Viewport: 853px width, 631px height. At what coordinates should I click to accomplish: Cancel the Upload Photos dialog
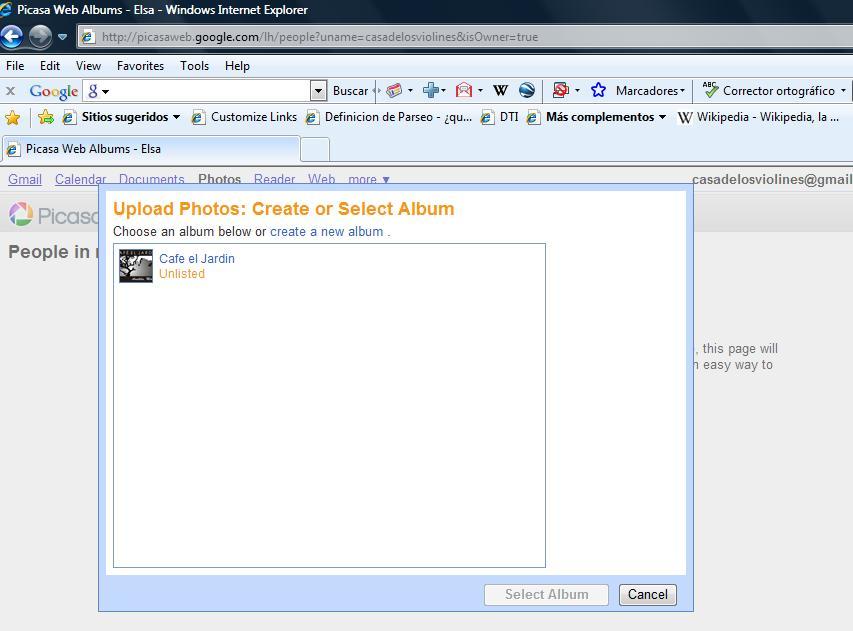(x=647, y=594)
